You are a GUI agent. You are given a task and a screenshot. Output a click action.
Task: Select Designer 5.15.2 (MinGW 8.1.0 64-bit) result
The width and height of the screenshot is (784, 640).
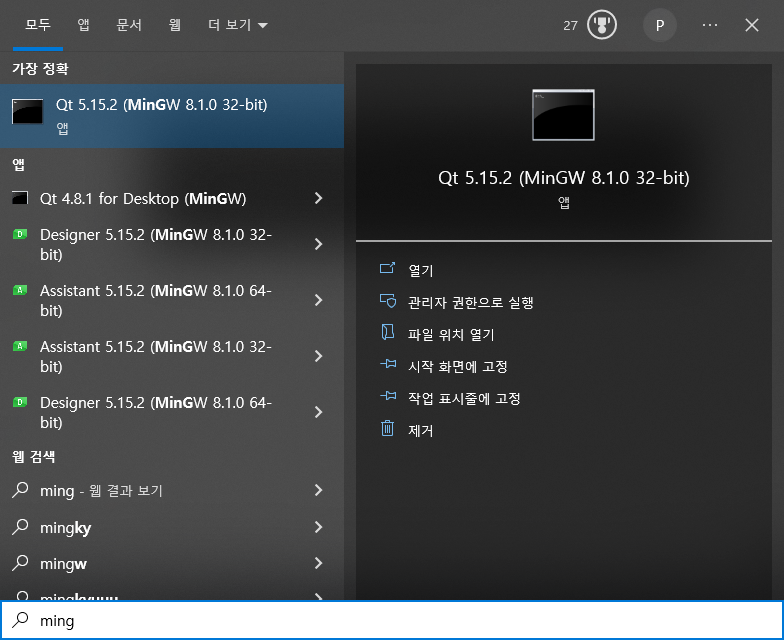tap(172, 412)
